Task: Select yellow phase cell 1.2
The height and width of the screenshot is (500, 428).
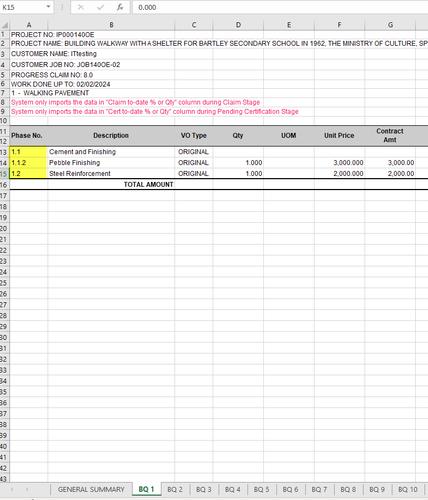Action: (x=28, y=174)
